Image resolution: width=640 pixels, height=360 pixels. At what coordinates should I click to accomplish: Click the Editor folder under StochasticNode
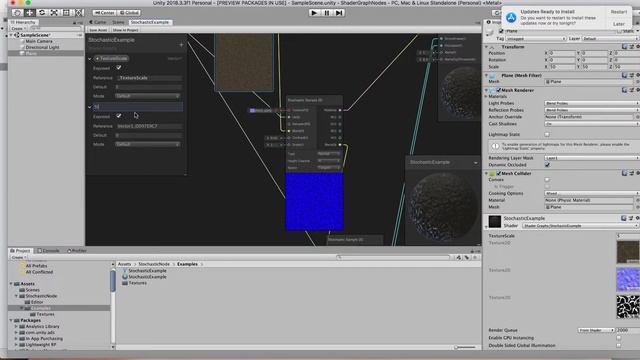34,302
